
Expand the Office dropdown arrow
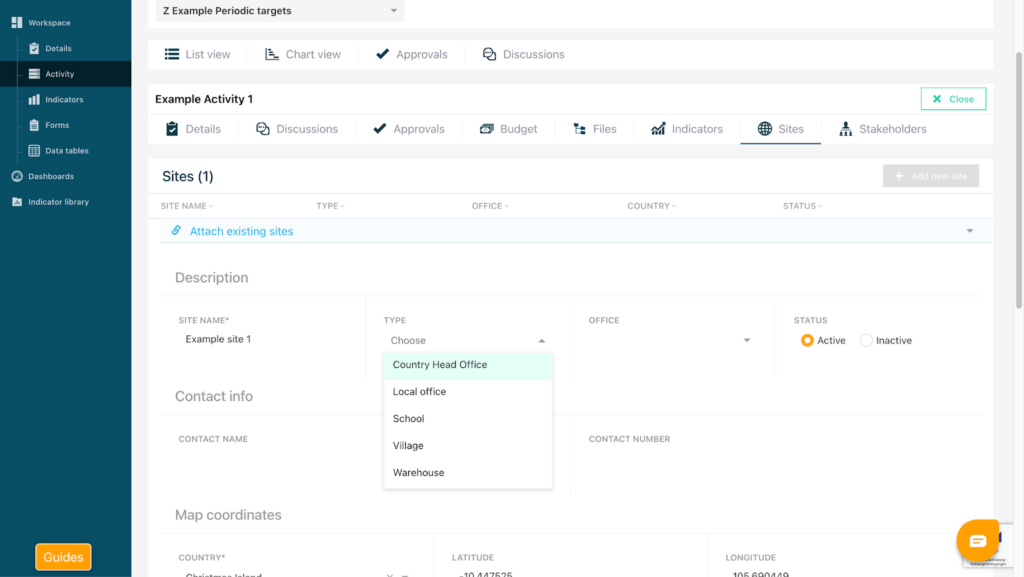pyautogui.click(x=746, y=341)
